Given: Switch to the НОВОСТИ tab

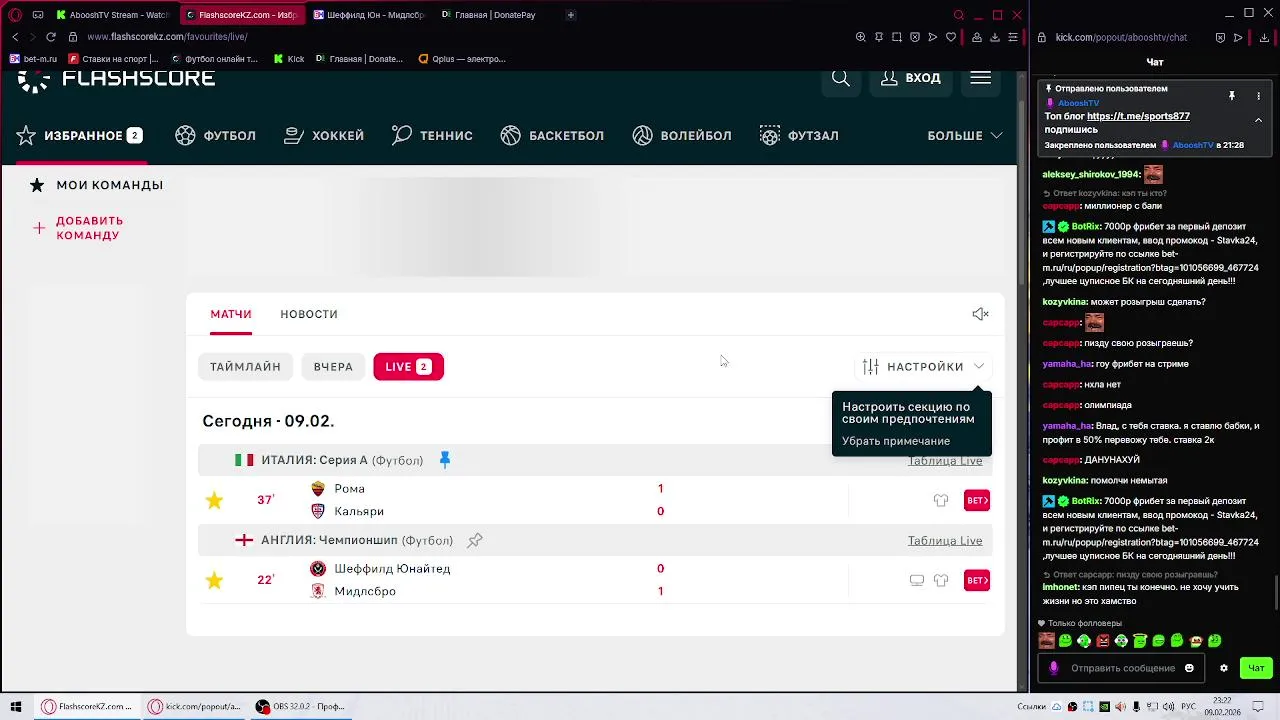Looking at the screenshot, I should coord(309,314).
